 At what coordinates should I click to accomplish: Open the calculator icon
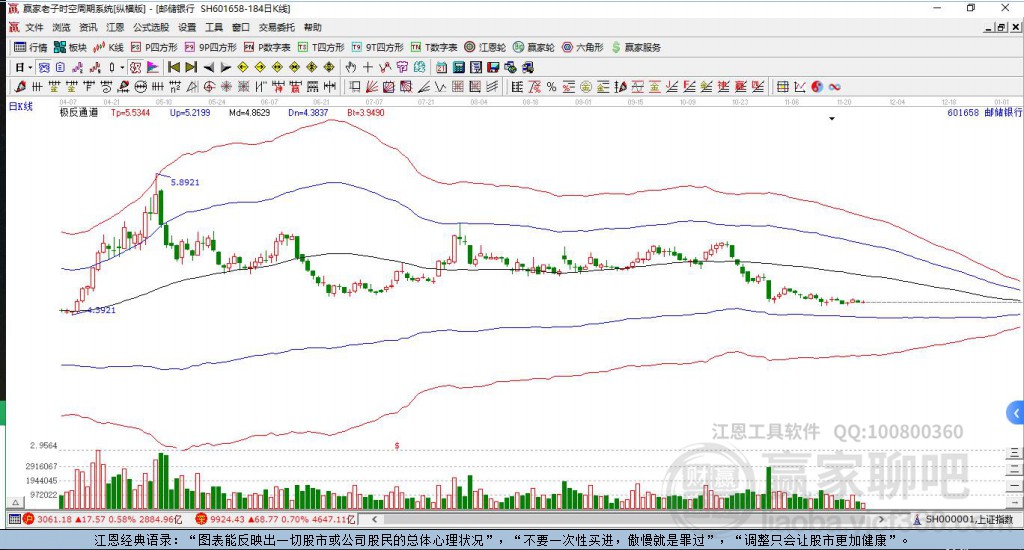click(458, 67)
